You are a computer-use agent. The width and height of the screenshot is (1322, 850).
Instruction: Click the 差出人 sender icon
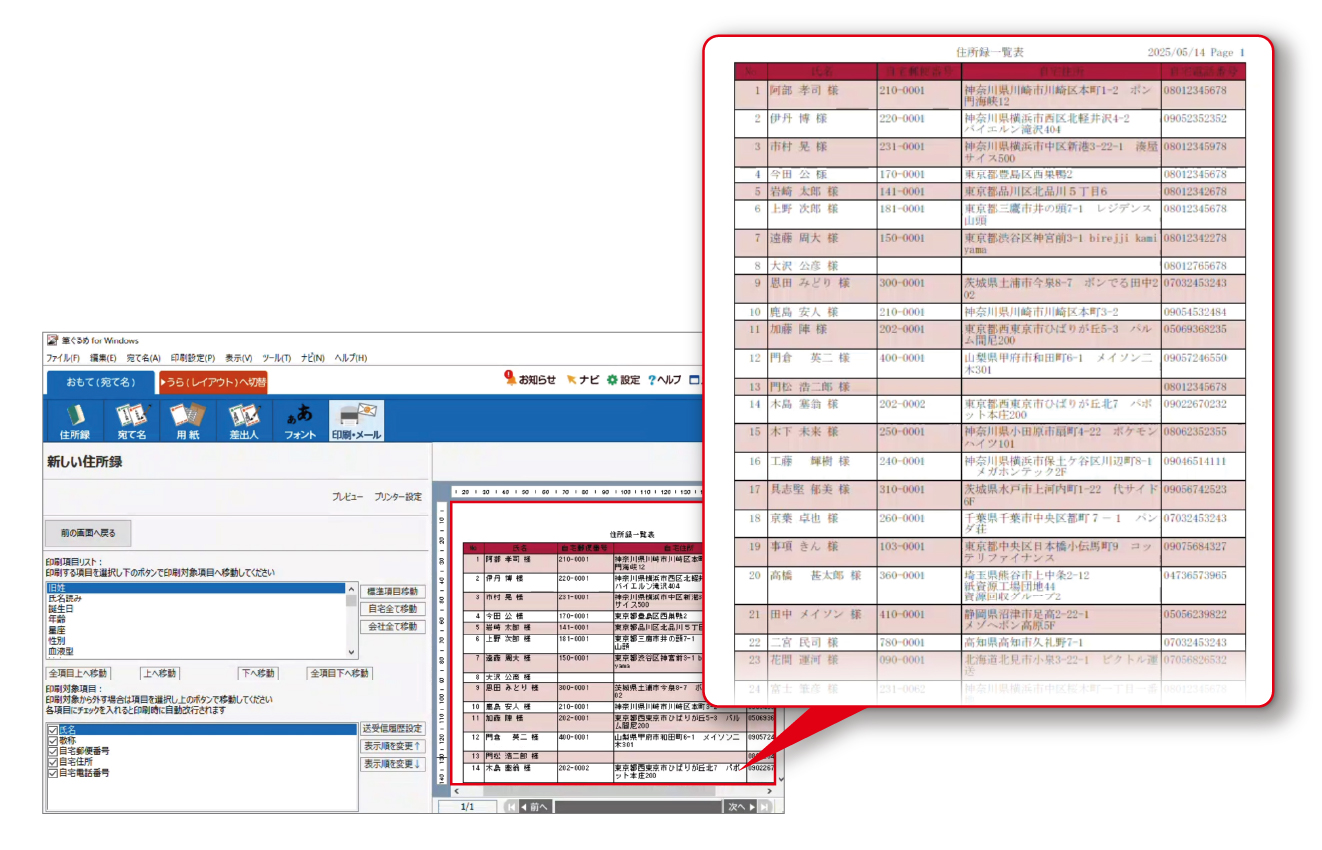point(243,420)
